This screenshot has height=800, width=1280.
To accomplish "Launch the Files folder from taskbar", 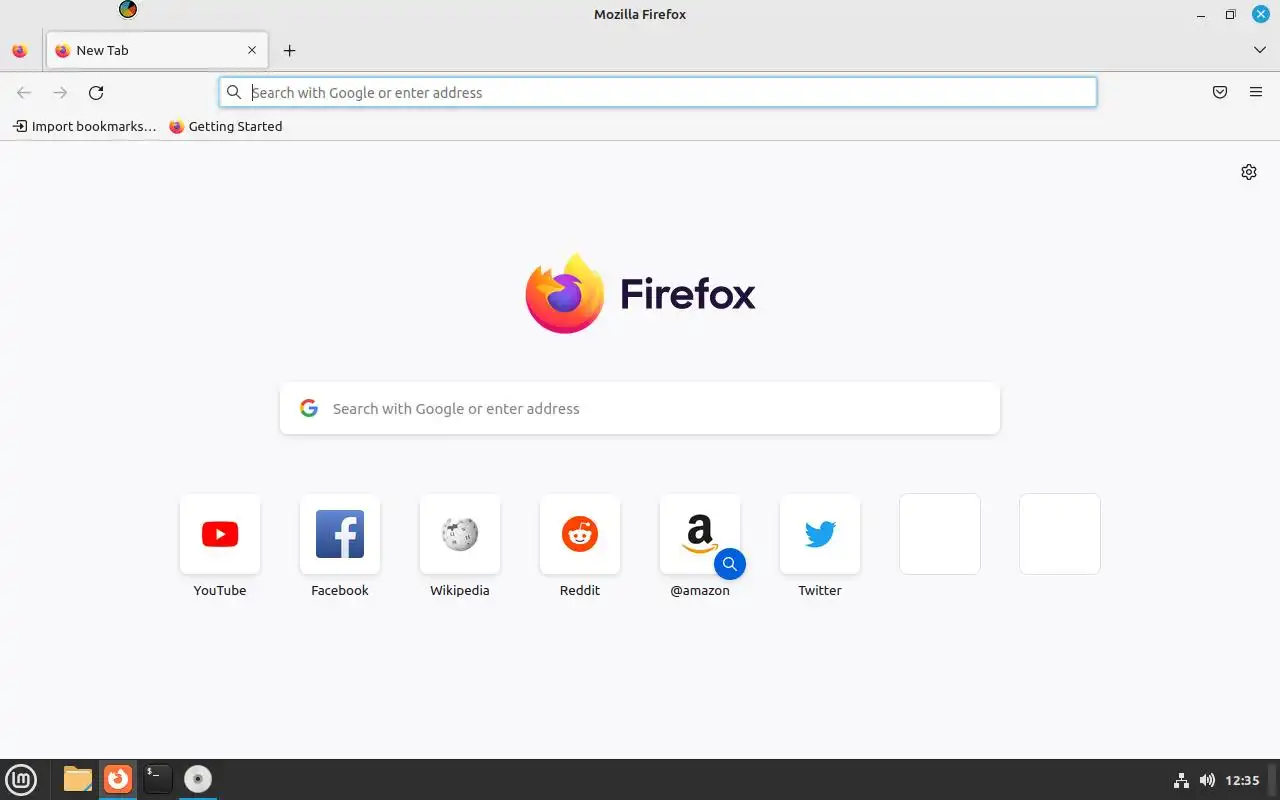I will click(x=77, y=779).
